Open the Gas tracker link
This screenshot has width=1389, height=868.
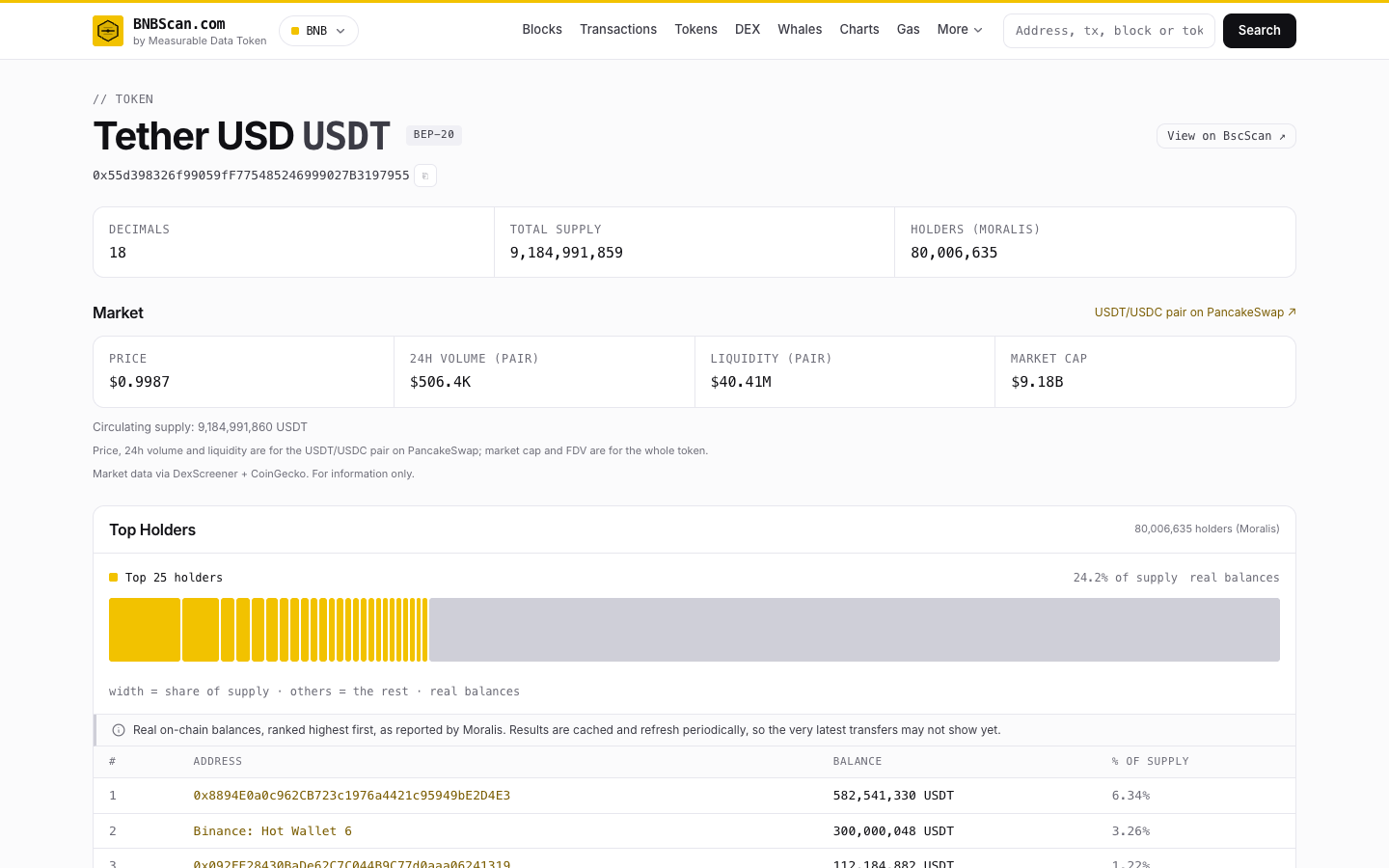pyautogui.click(x=908, y=30)
